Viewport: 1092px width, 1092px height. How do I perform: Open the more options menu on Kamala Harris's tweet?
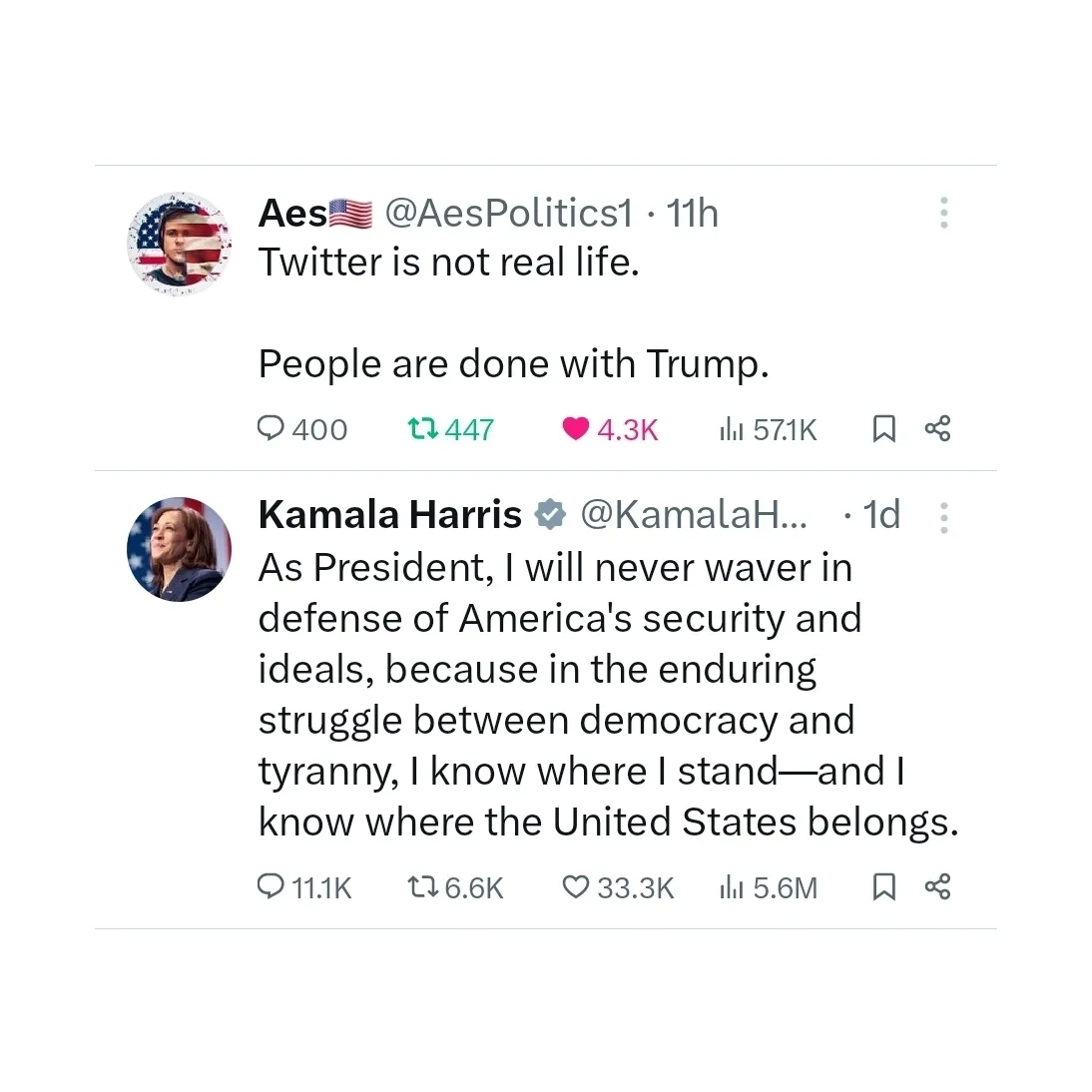click(x=943, y=515)
